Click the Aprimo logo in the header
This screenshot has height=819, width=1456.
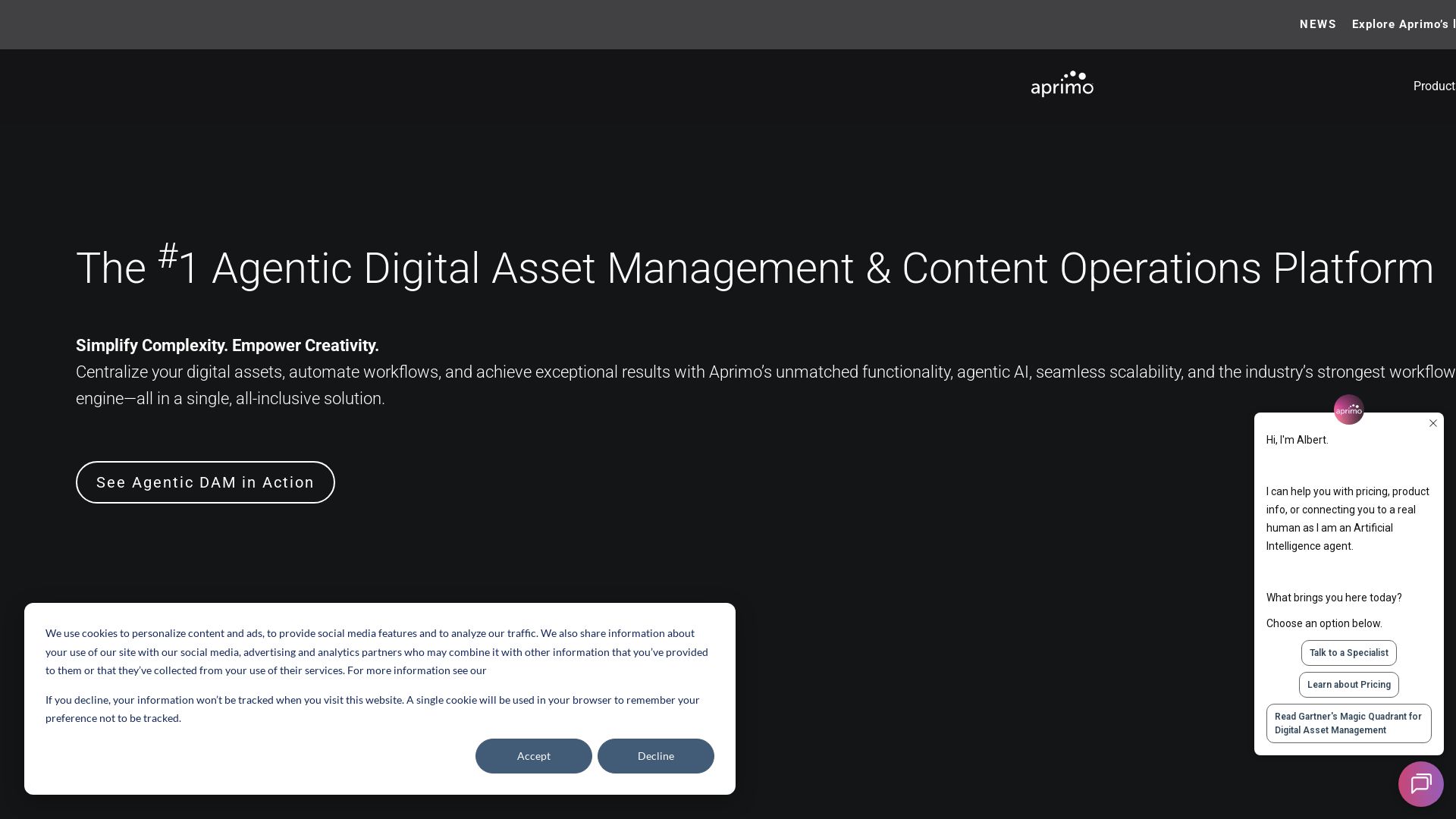click(1062, 84)
